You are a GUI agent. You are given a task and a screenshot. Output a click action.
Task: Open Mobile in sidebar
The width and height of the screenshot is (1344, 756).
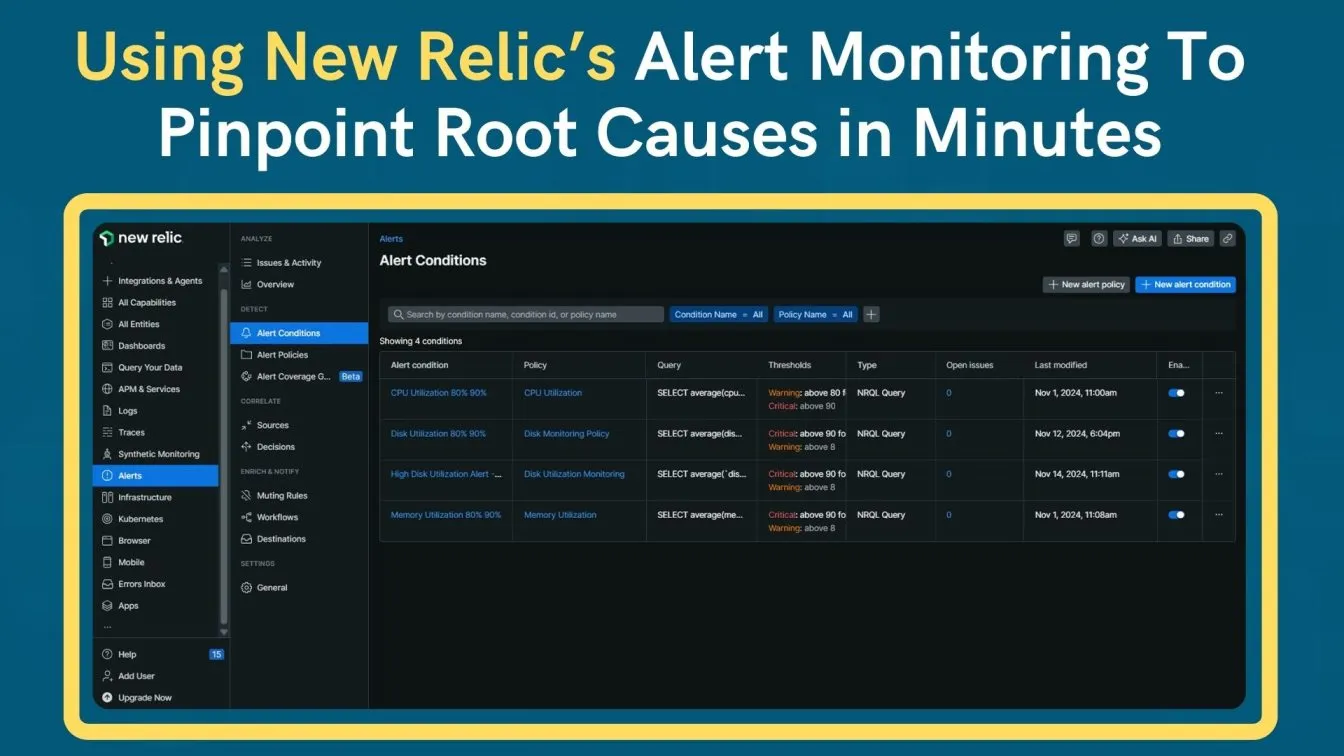point(124,562)
